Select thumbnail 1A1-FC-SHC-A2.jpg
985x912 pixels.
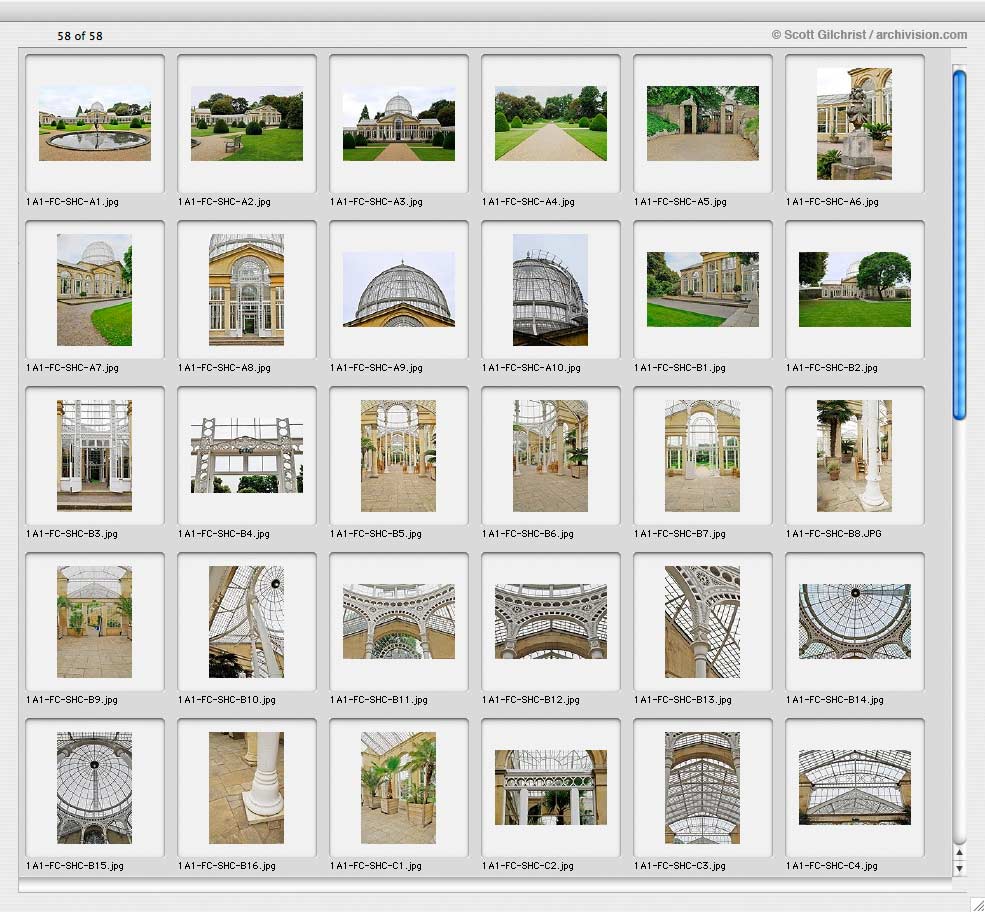(247, 123)
